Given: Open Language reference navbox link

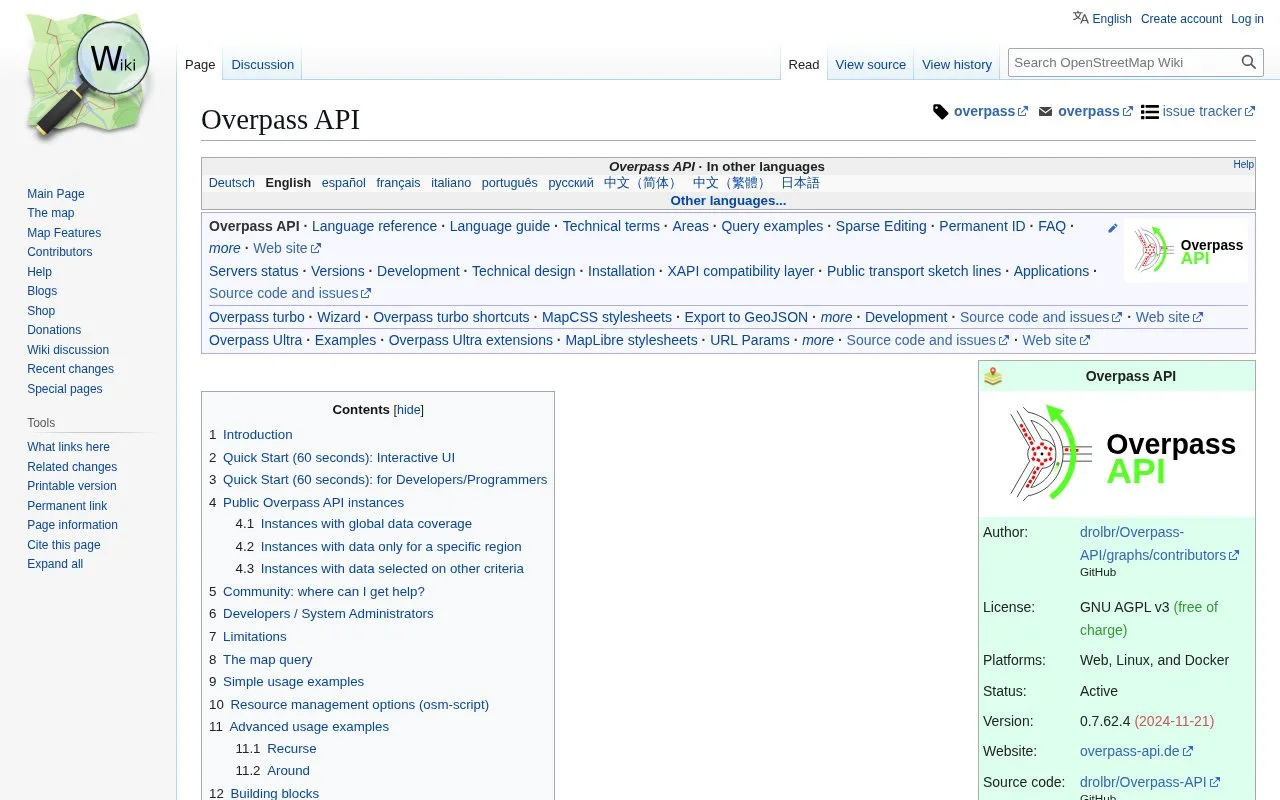Looking at the screenshot, I should (x=374, y=226).
